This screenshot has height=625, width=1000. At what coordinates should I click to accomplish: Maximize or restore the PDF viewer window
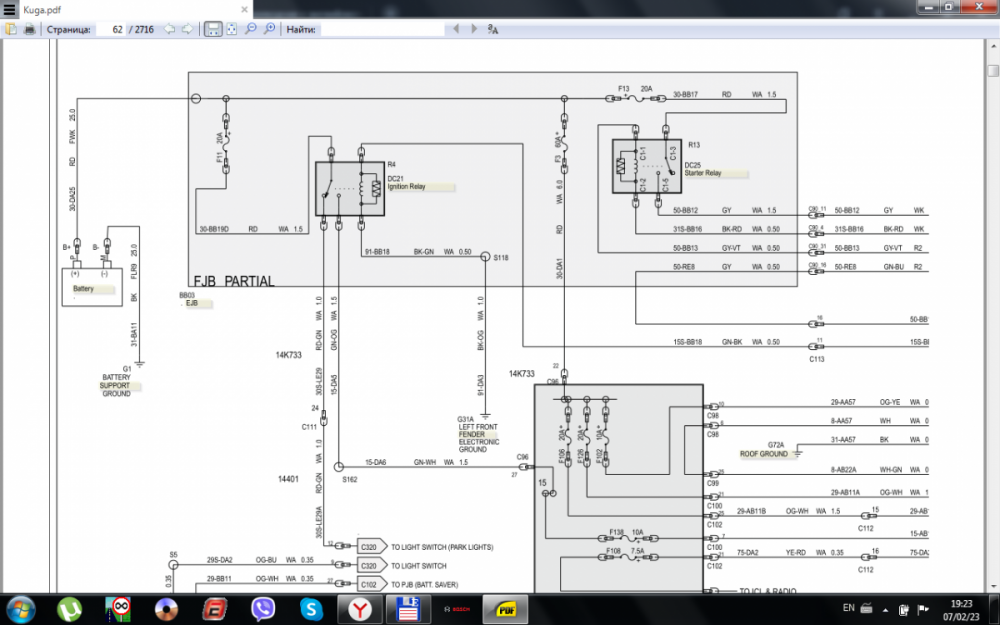click(949, 6)
